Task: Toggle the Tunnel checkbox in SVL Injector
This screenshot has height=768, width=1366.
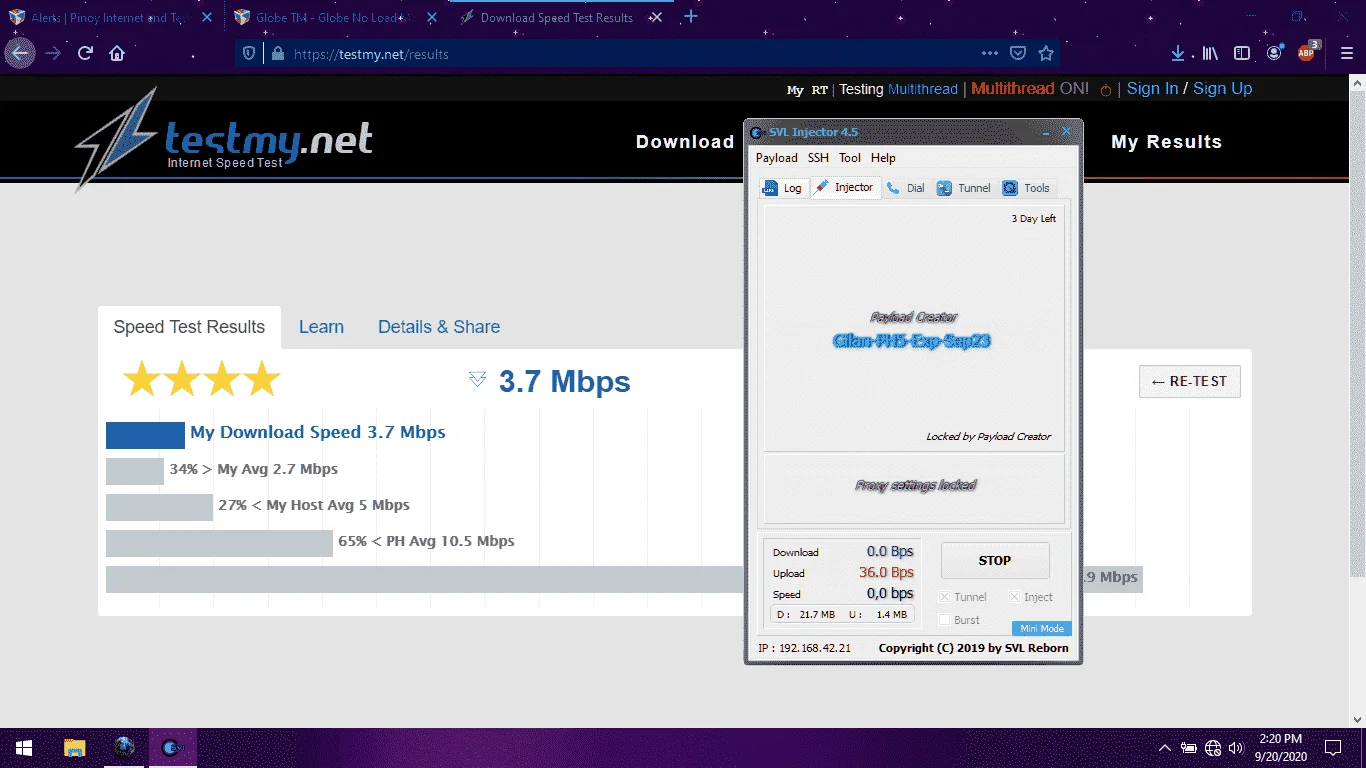Action: (945, 597)
